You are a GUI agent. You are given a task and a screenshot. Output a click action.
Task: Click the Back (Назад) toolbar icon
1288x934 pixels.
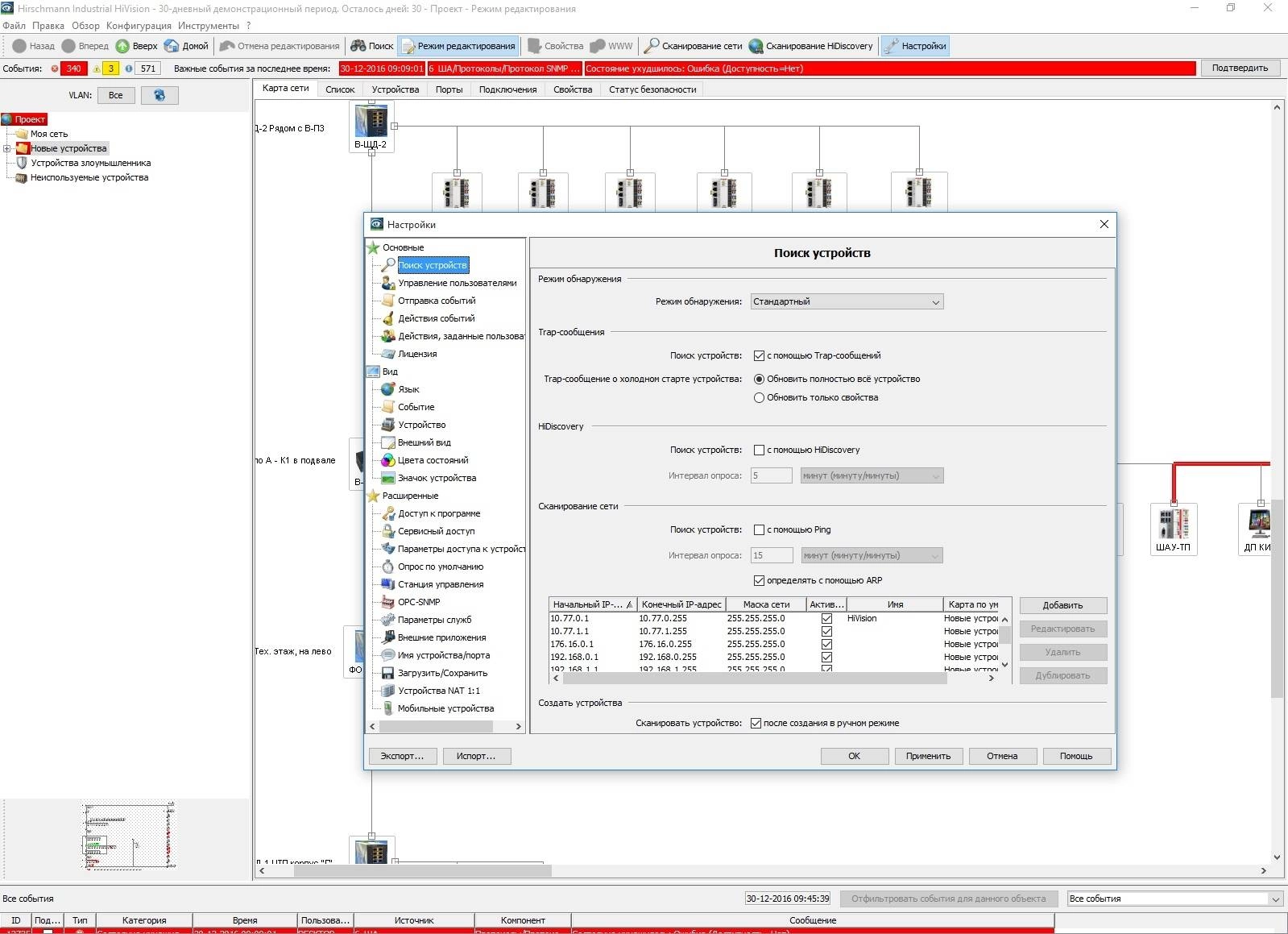[19, 46]
